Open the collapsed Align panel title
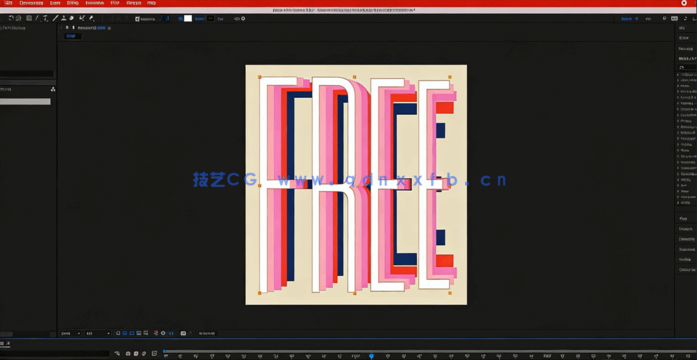697x360 pixels. pyautogui.click(x=683, y=219)
